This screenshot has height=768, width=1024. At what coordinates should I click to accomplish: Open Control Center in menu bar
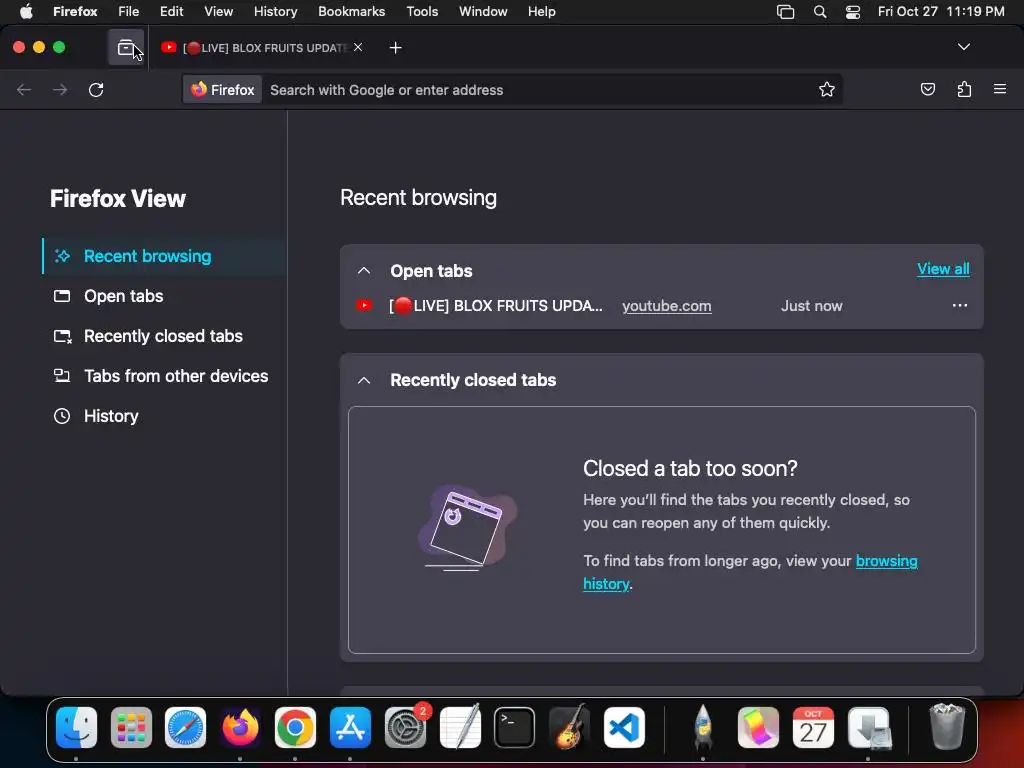tap(853, 12)
